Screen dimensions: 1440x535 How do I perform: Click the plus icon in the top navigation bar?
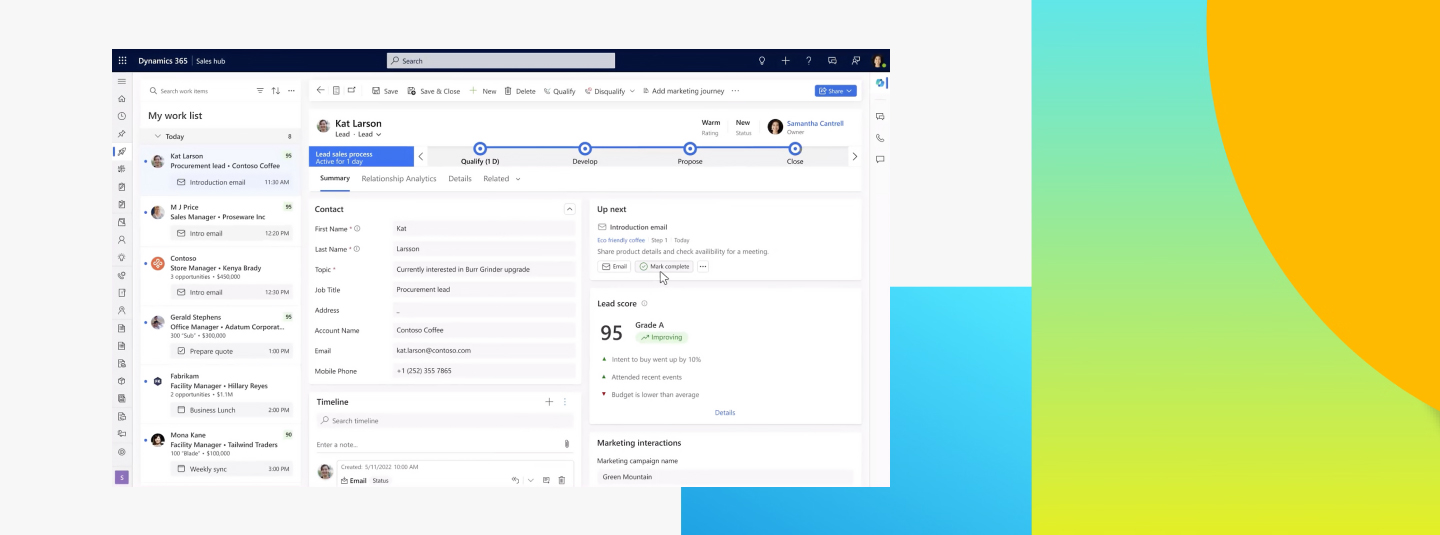coord(785,61)
